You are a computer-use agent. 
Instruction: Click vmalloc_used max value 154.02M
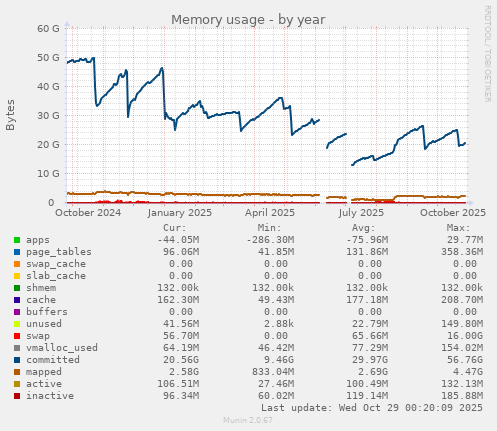[462, 348]
